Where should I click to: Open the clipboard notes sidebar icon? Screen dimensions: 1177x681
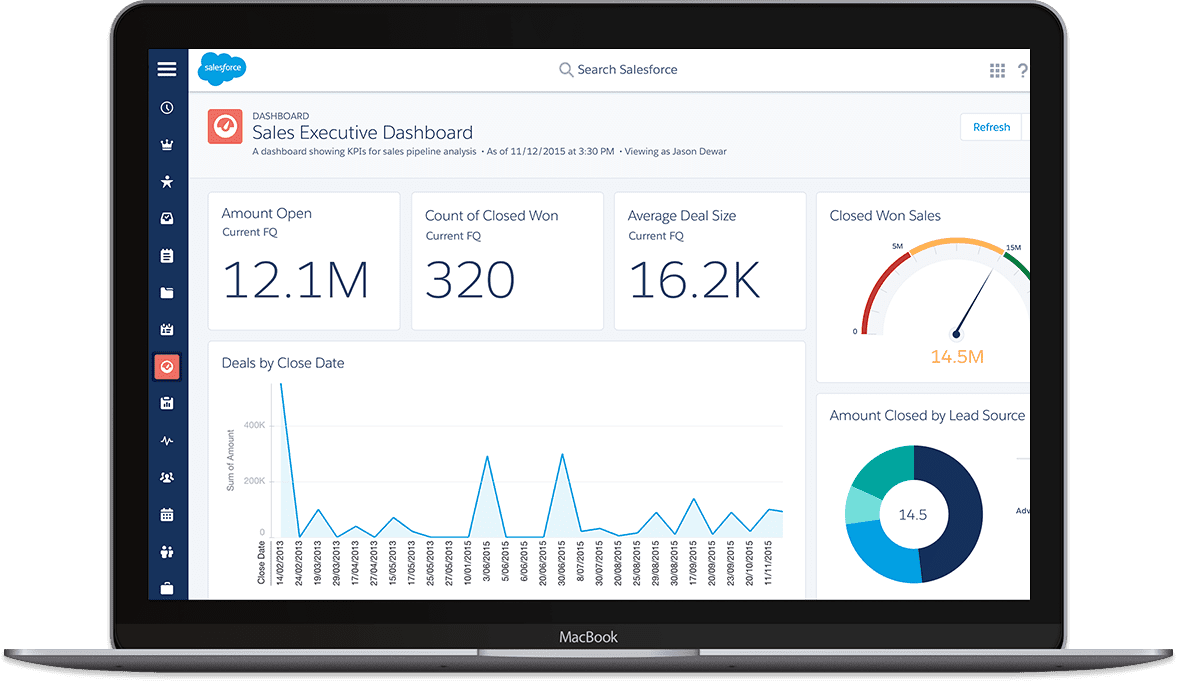click(x=167, y=255)
